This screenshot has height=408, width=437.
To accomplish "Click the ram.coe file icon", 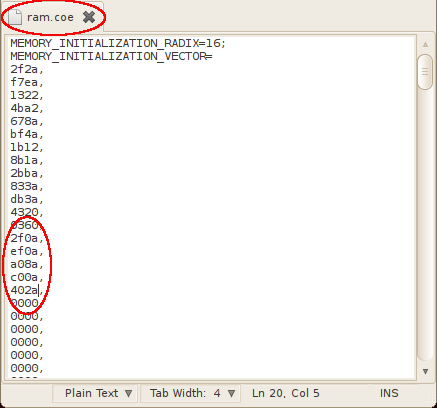I will coord(15,17).
